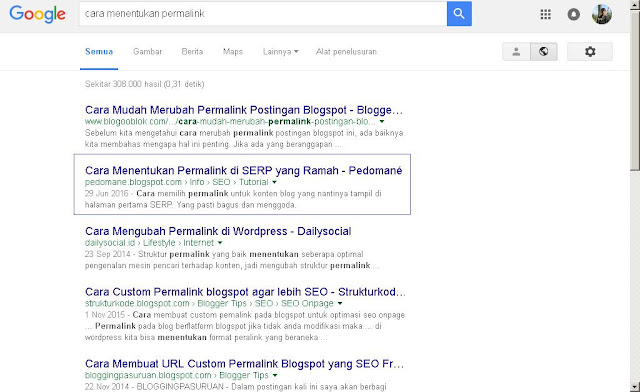640x392 pixels.
Task: Open Cara Menentukan Permalink di SERP result
Action: 244,170
